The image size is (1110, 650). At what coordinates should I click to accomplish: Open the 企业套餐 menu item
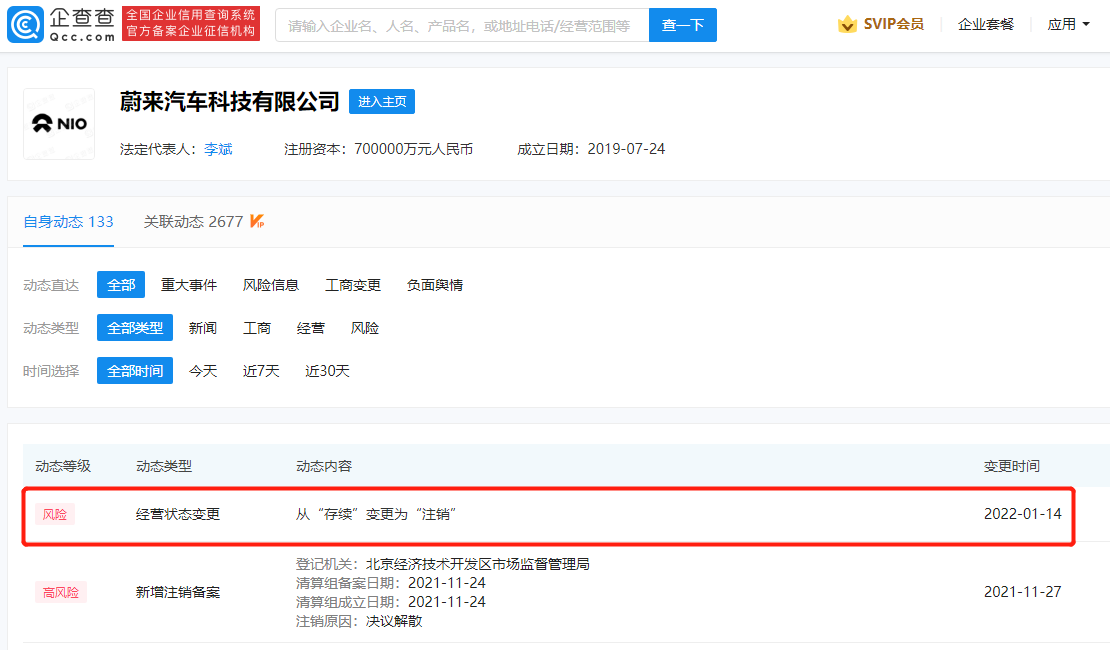(x=986, y=23)
